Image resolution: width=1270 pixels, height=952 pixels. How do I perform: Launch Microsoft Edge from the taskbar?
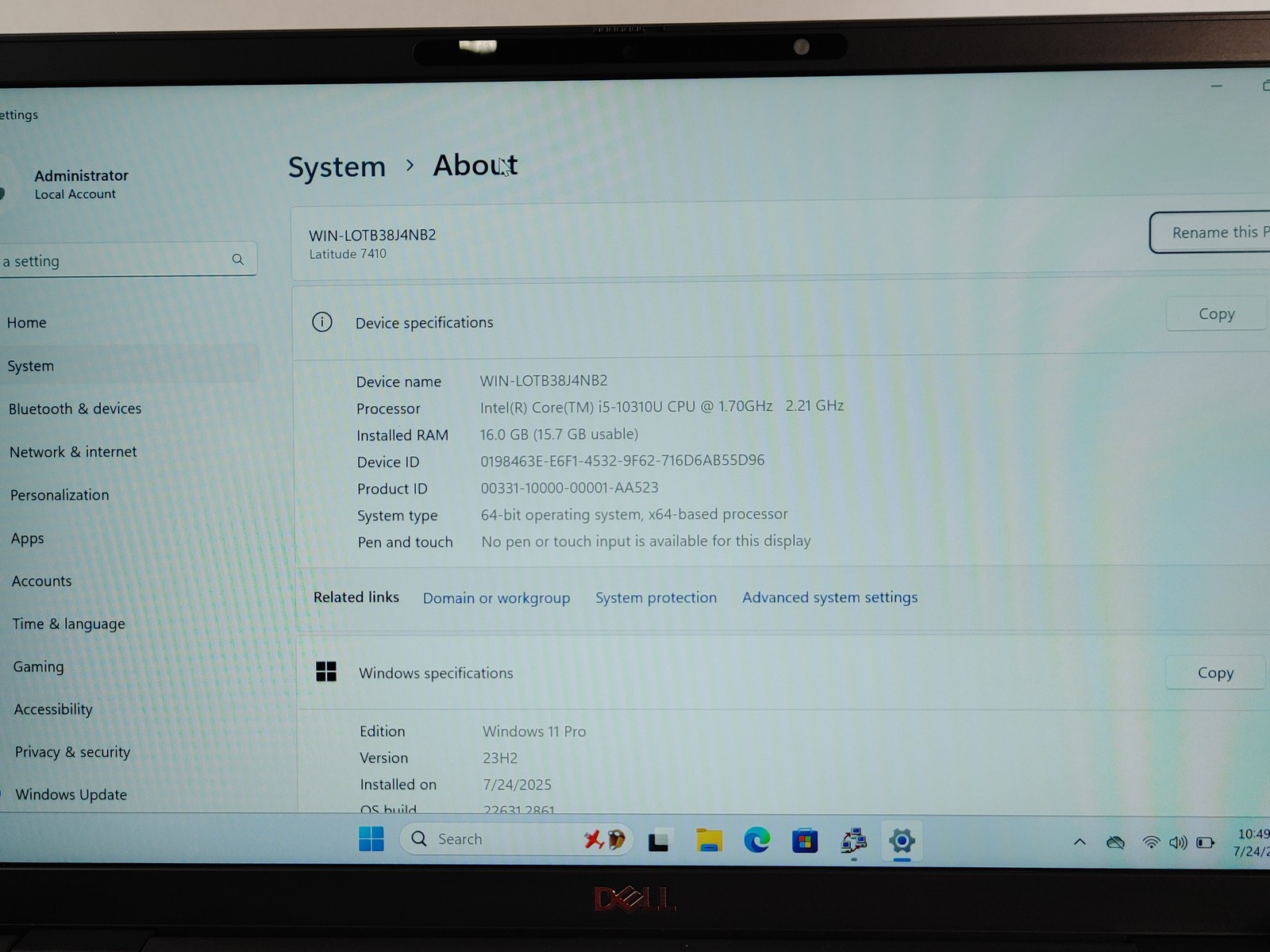click(756, 840)
